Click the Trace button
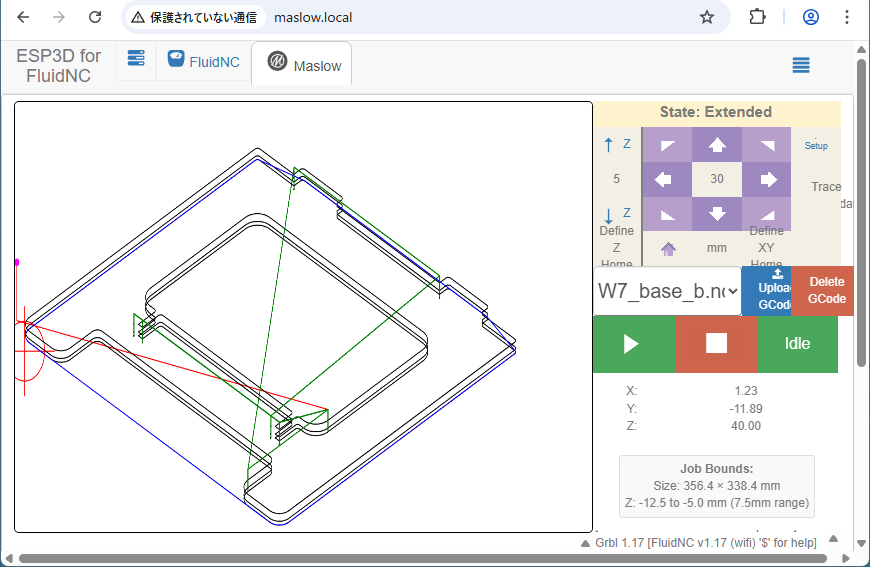This screenshot has height=567, width=870. point(826,187)
